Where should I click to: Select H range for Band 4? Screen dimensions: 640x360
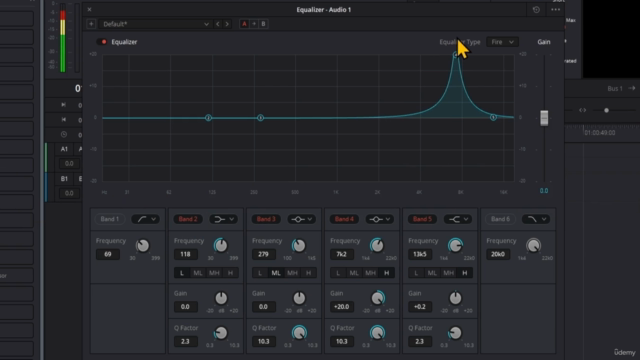click(x=387, y=273)
